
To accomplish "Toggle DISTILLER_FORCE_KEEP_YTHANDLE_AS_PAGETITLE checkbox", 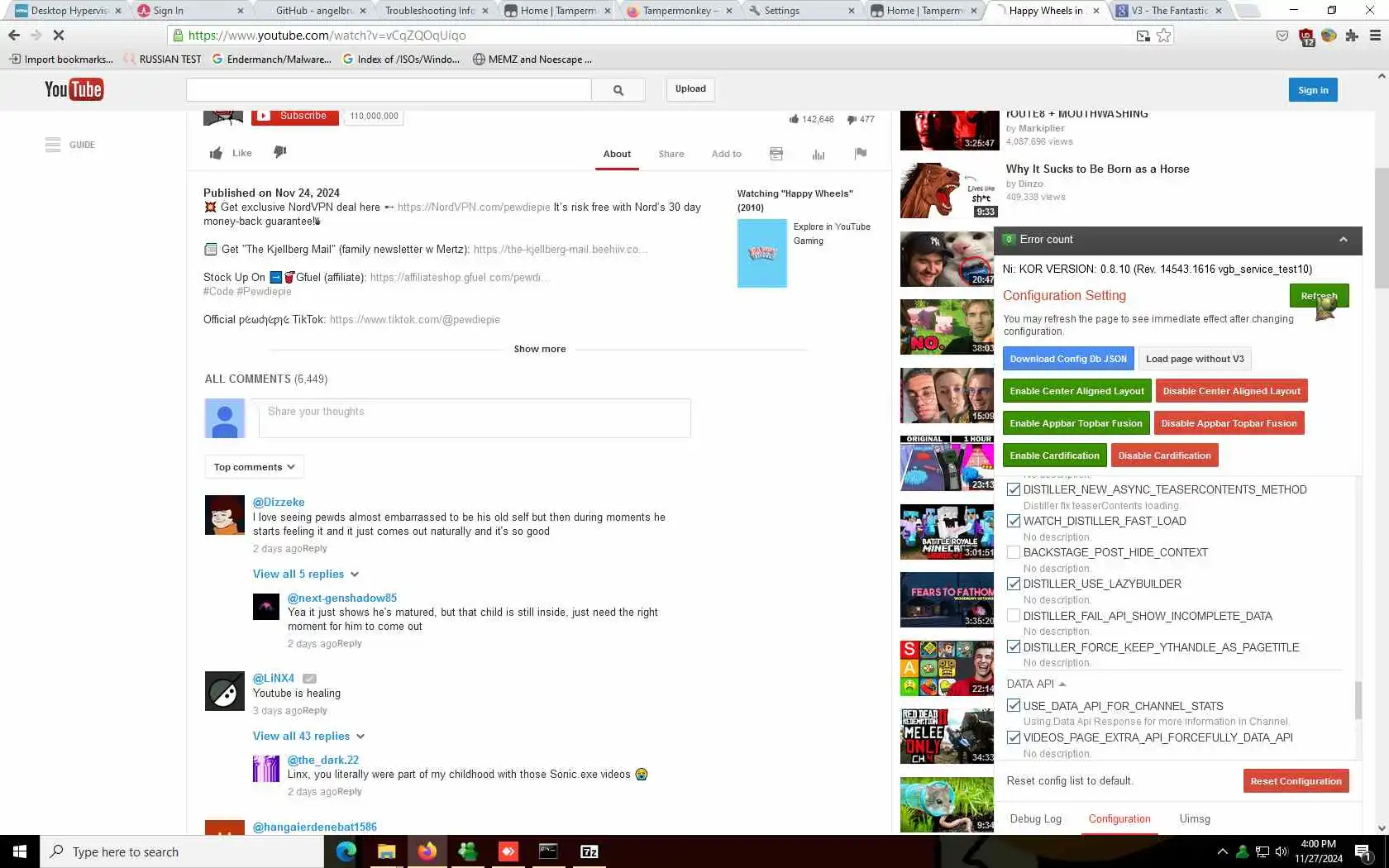I will coord(1014,647).
